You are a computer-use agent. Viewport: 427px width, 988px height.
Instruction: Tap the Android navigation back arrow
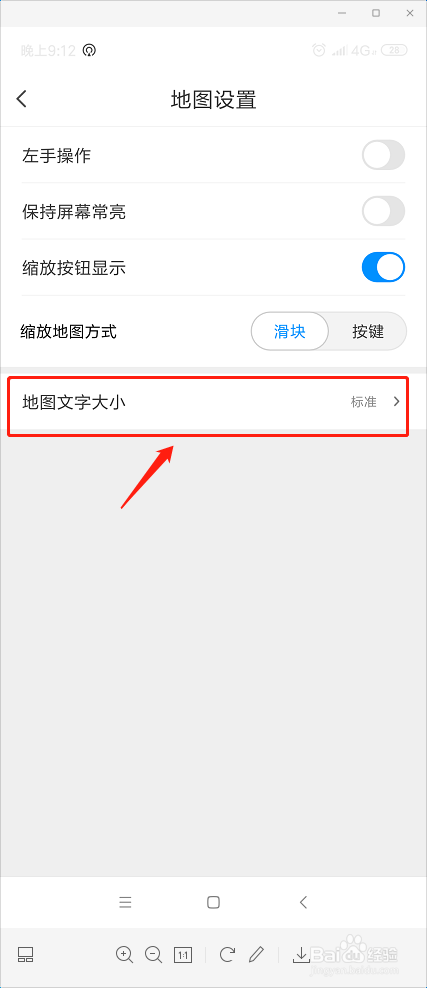[x=303, y=902]
